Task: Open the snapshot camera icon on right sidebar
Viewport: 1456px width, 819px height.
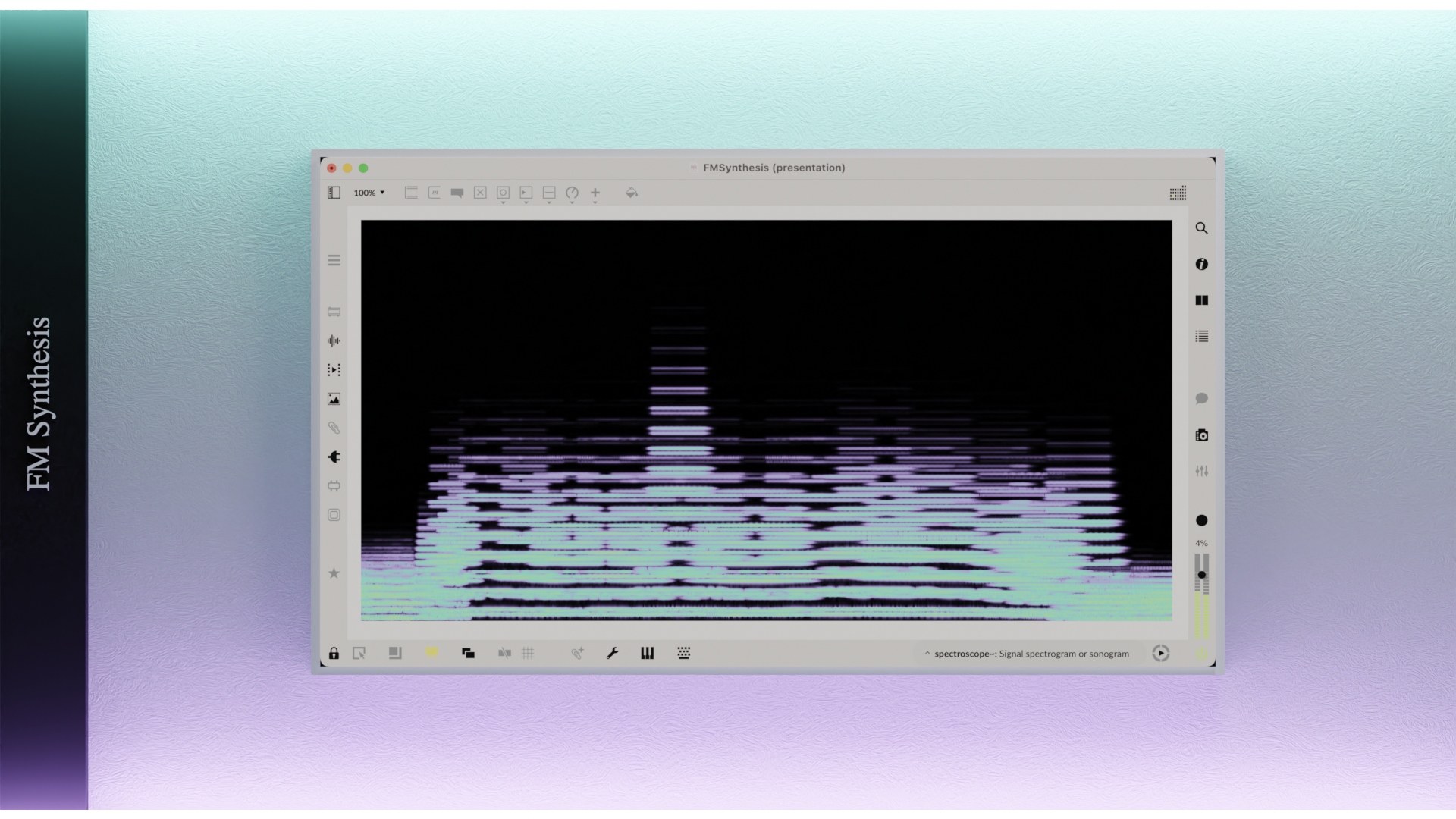Action: (x=1202, y=435)
